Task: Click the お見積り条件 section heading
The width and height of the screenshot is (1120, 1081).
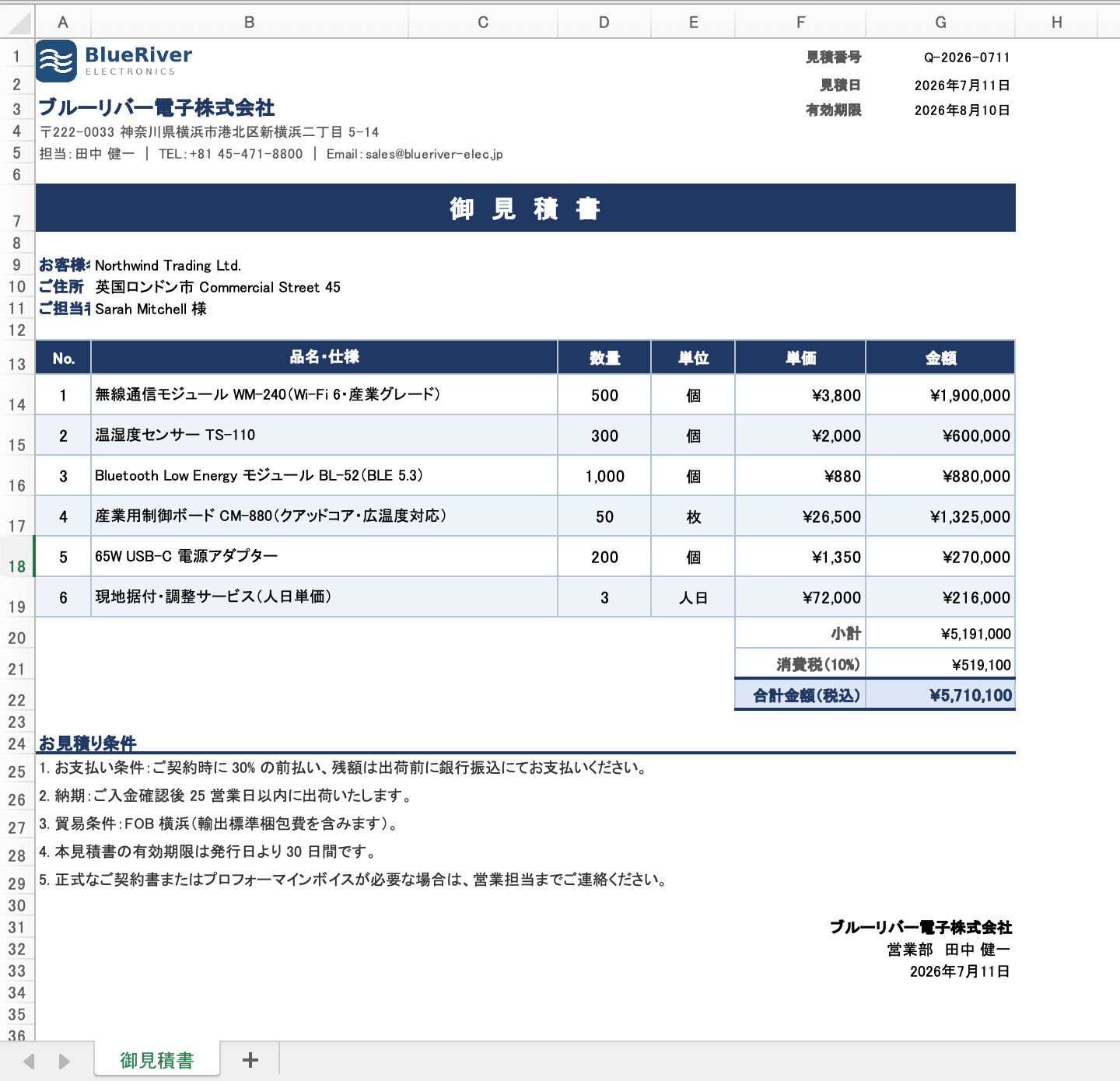Action: (x=88, y=743)
